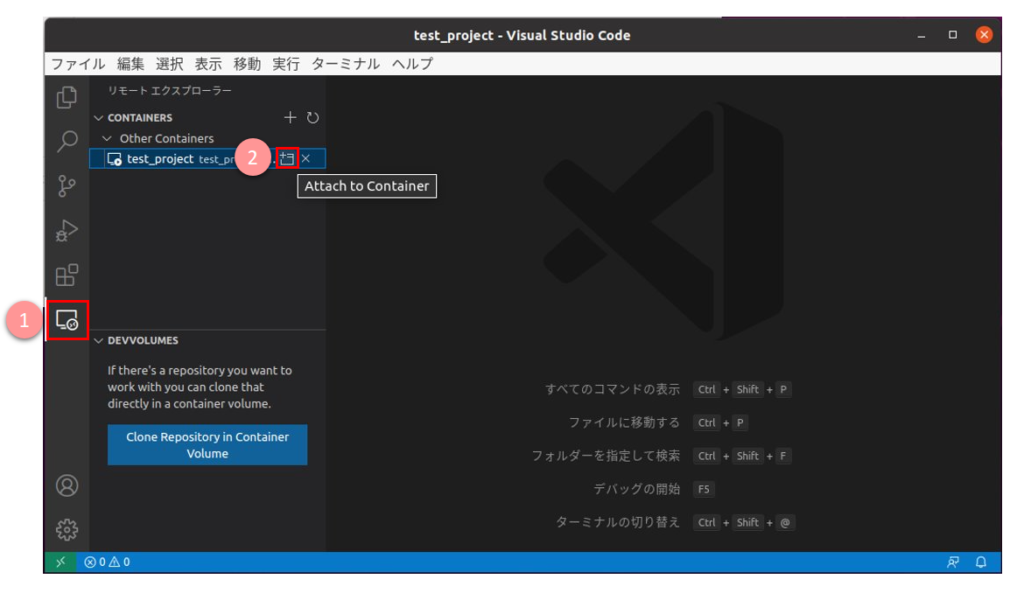The width and height of the screenshot is (1024, 593).
Task: Collapse the Other Containers group
Action: [x=107, y=138]
